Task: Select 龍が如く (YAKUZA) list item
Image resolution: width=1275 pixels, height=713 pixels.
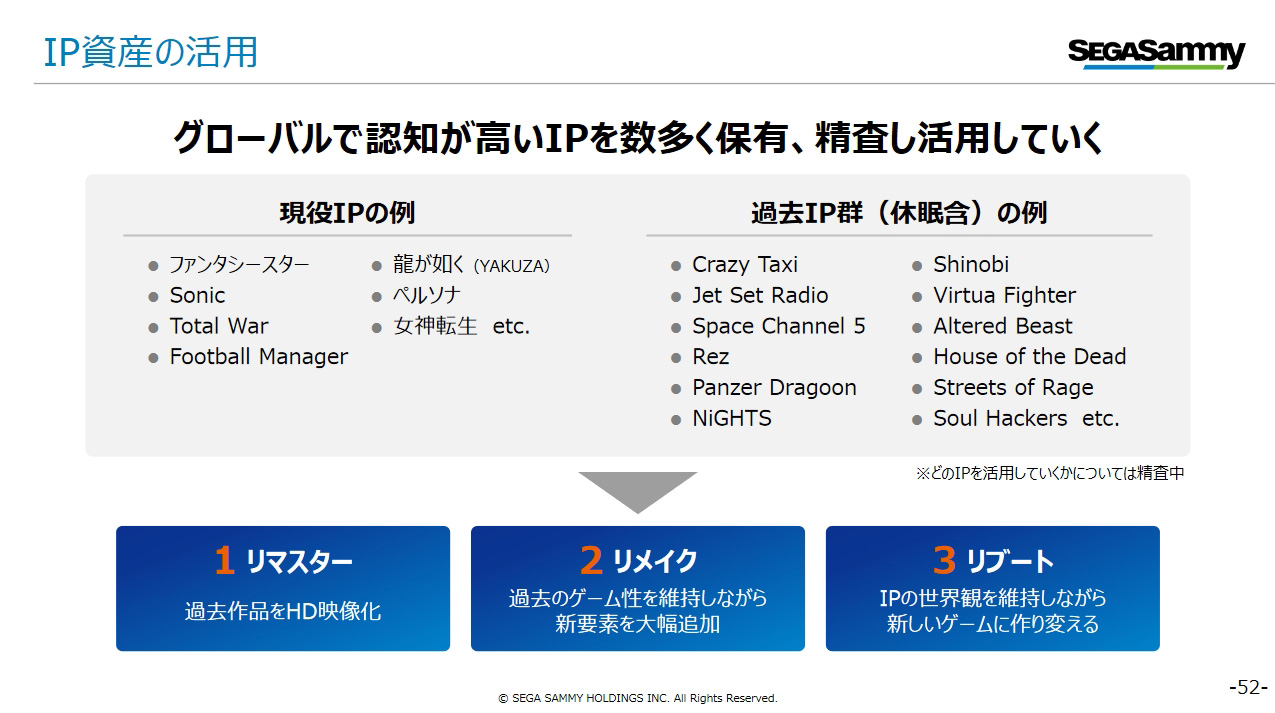Action: [471, 265]
